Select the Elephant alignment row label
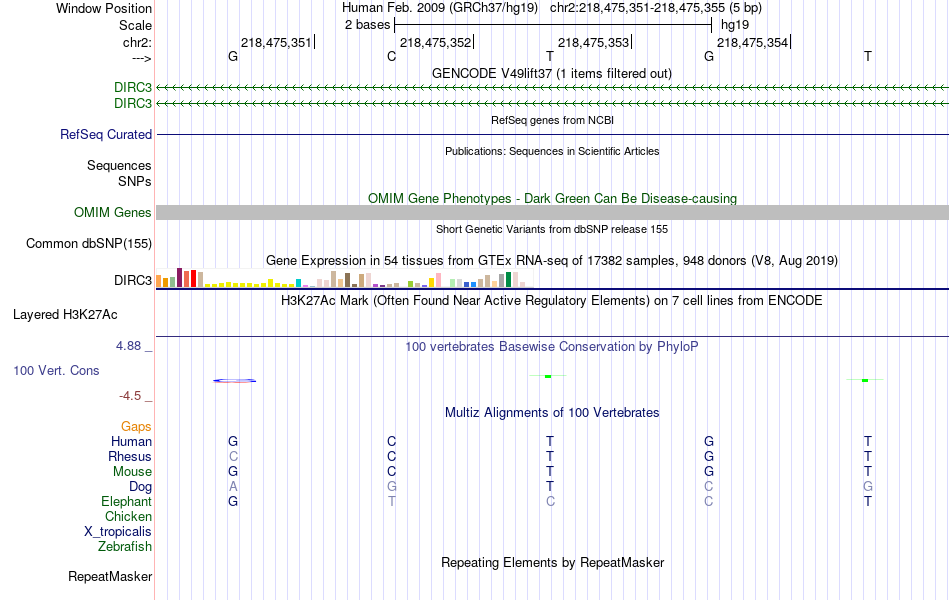 point(126,502)
